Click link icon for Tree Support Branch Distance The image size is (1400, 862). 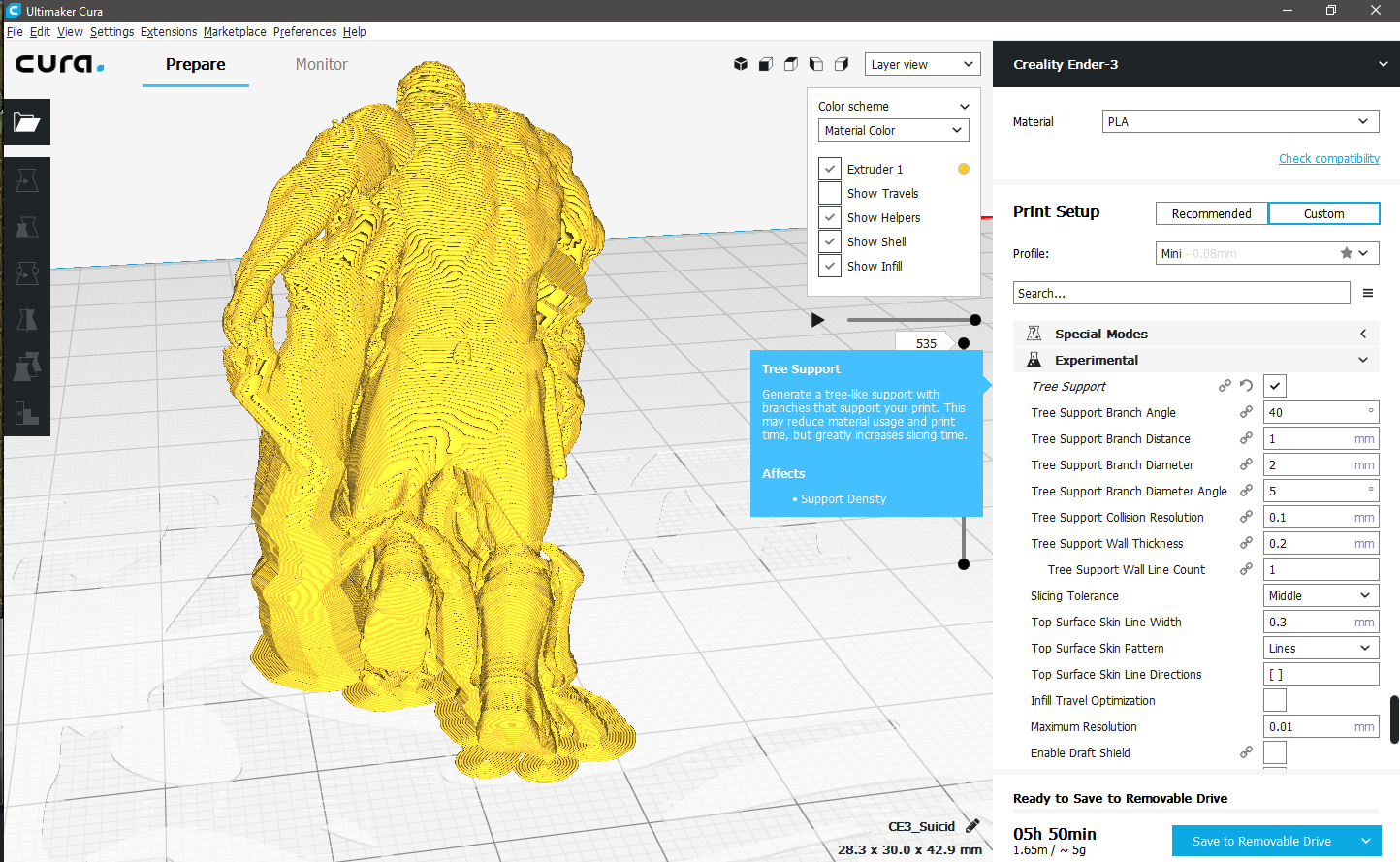coord(1246,438)
